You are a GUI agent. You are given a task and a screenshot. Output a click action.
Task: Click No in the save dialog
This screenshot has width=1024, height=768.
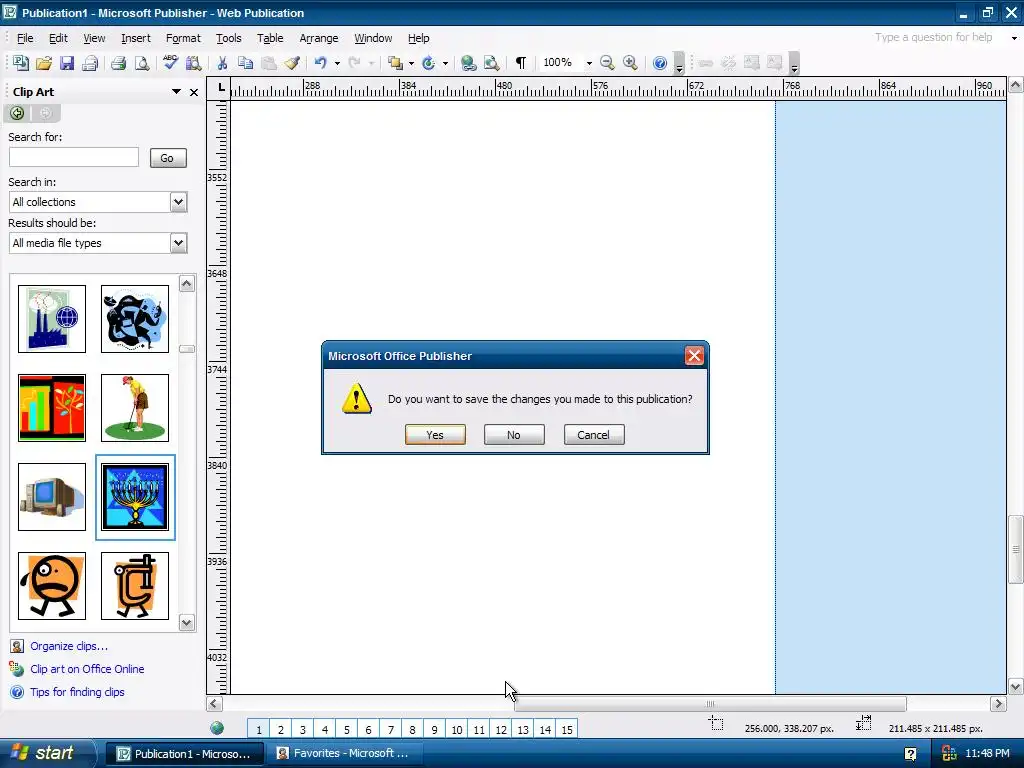pos(514,435)
